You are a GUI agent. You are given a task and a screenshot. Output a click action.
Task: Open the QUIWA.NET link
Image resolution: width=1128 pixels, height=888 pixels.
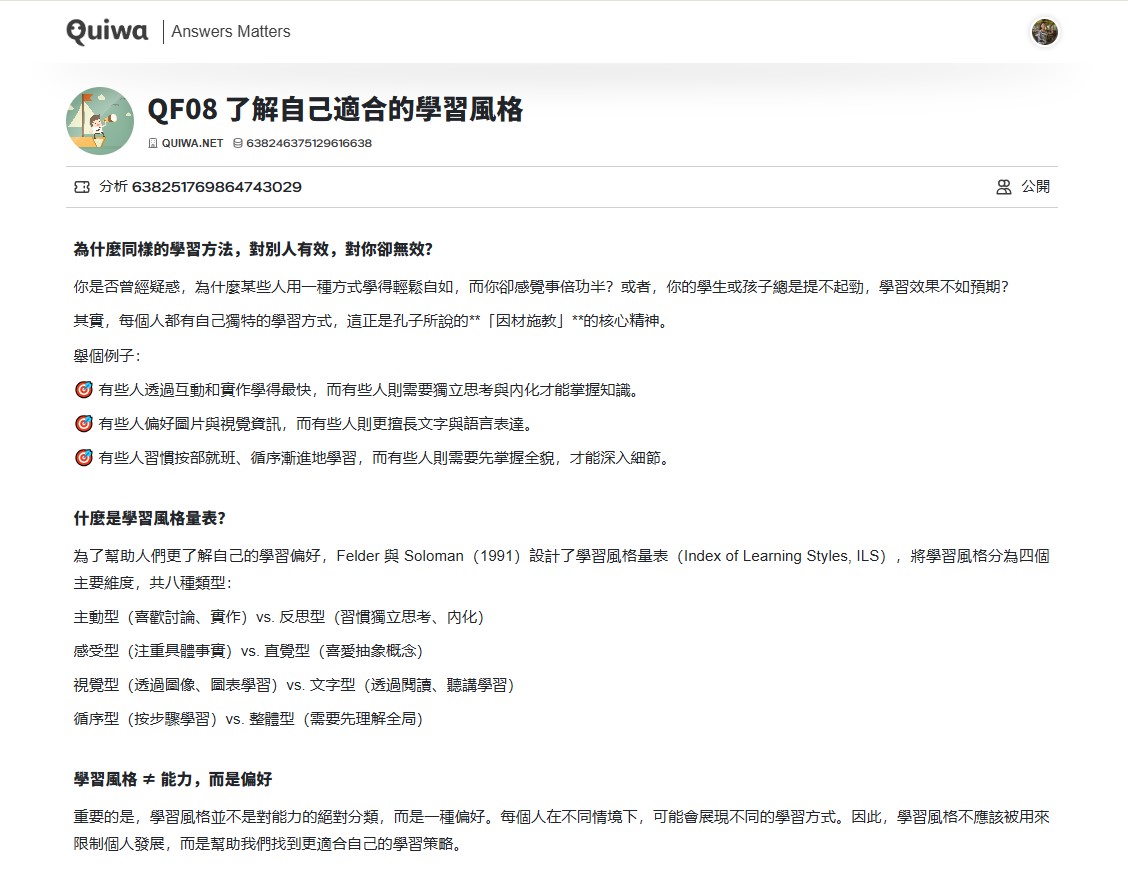192,143
